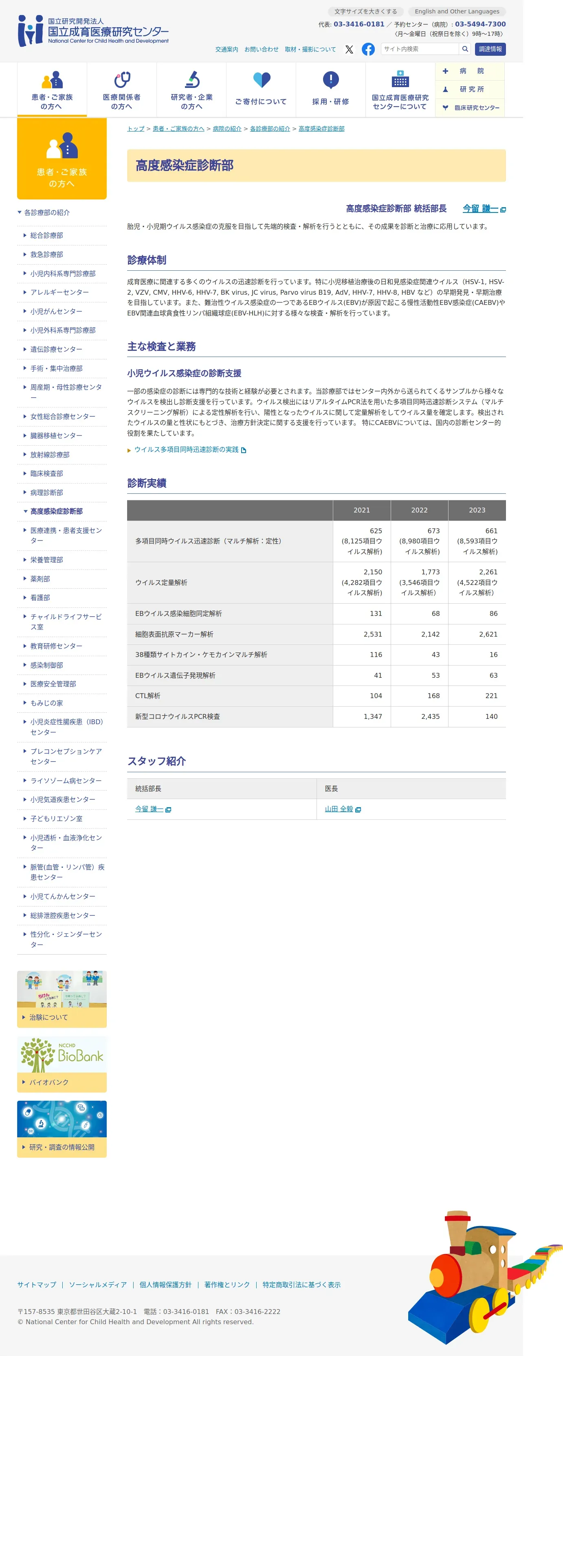Image resolution: width=563 pixels, height=1568 pixels.
Task: Click the magnifier search button
Action: (x=465, y=49)
